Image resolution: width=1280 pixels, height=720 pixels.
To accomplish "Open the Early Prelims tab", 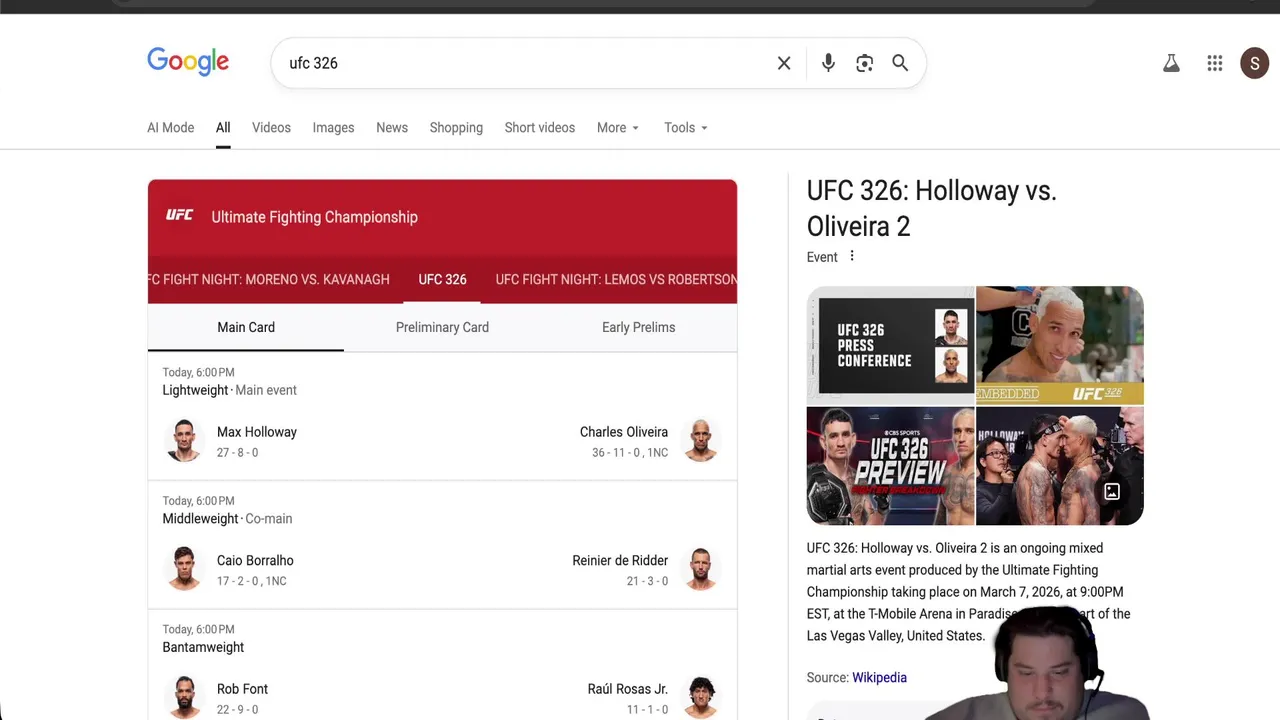I will pyautogui.click(x=638, y=327).
